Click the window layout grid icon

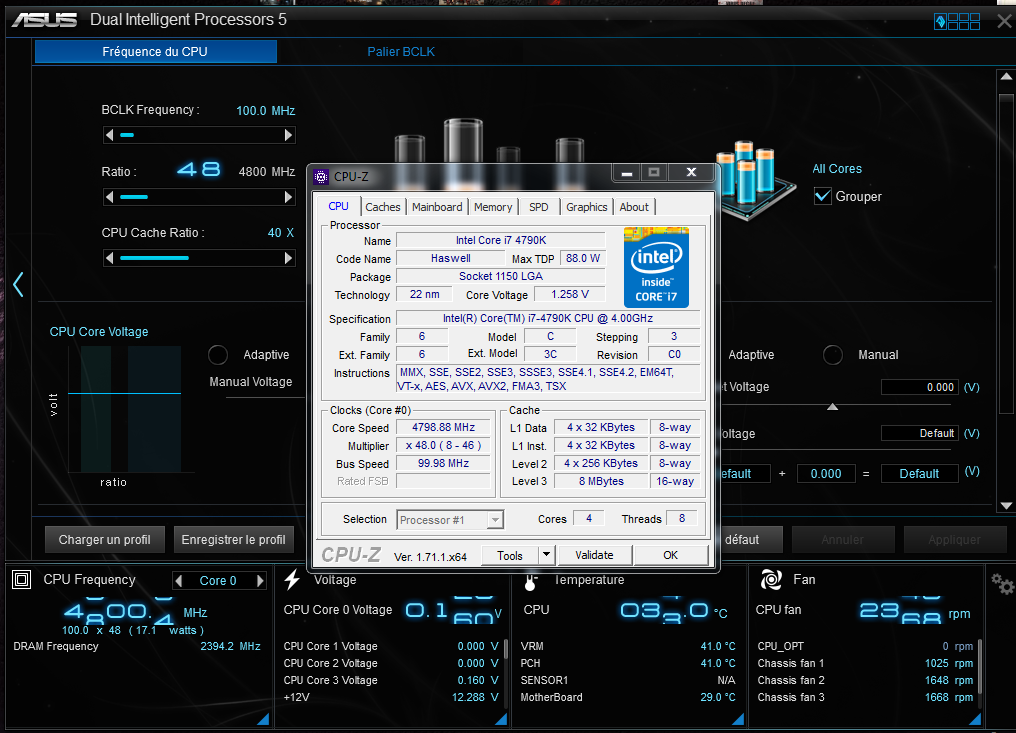957,21
